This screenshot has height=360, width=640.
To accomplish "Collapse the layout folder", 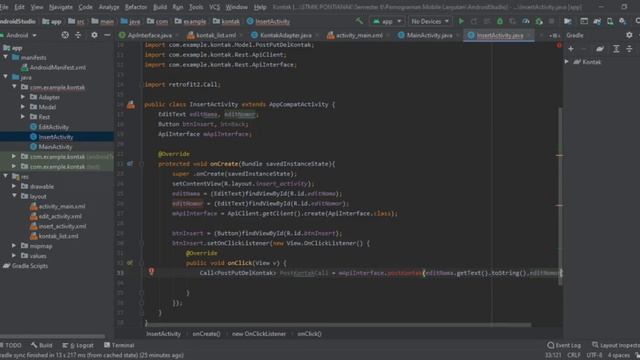I will coord(14,196).
